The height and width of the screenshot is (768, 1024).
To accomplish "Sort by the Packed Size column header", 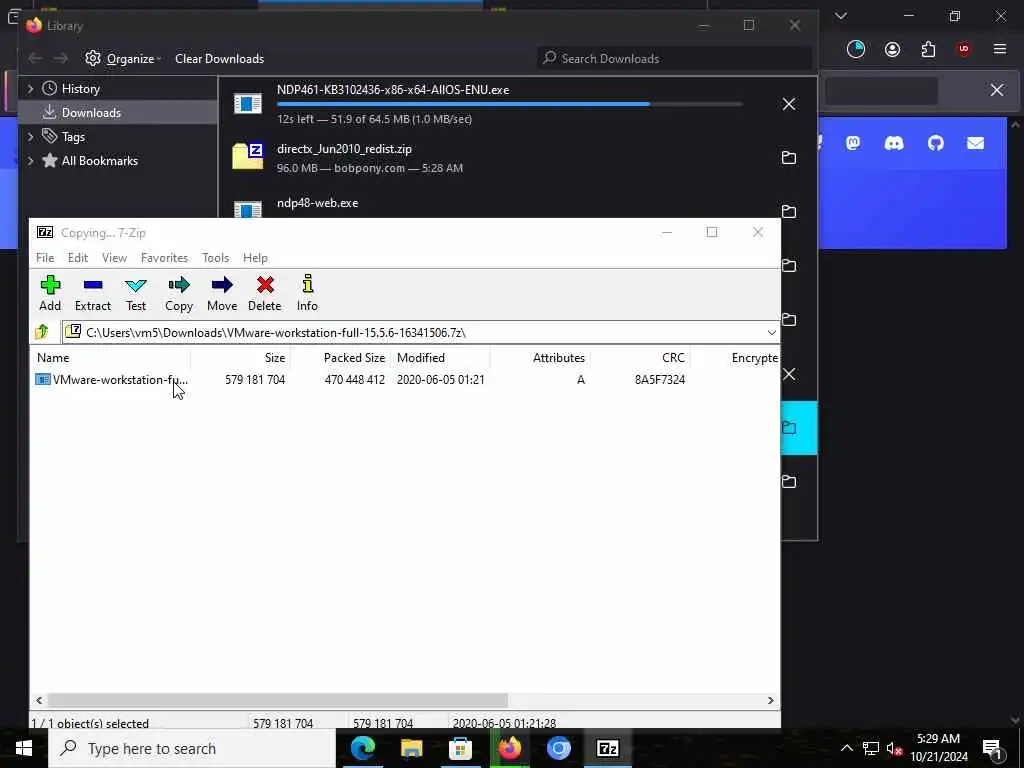I will [340, 358].
